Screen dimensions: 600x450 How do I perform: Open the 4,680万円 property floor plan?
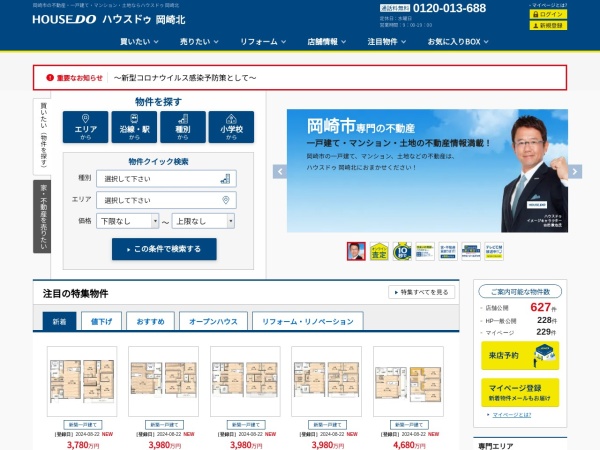click(408, 381)
